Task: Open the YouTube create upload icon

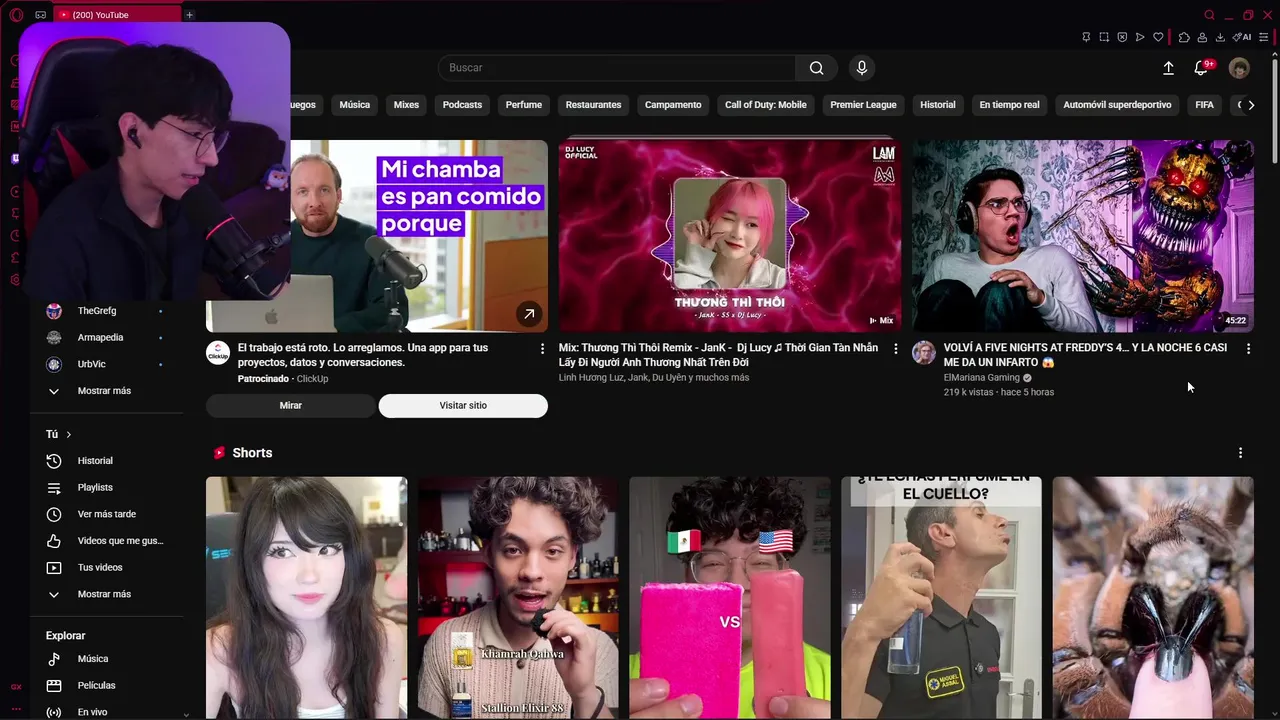Action: (1168, 68)
